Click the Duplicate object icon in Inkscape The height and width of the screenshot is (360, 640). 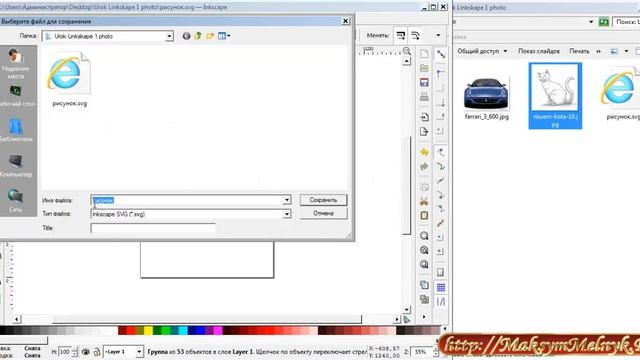[x=424, y=285]
